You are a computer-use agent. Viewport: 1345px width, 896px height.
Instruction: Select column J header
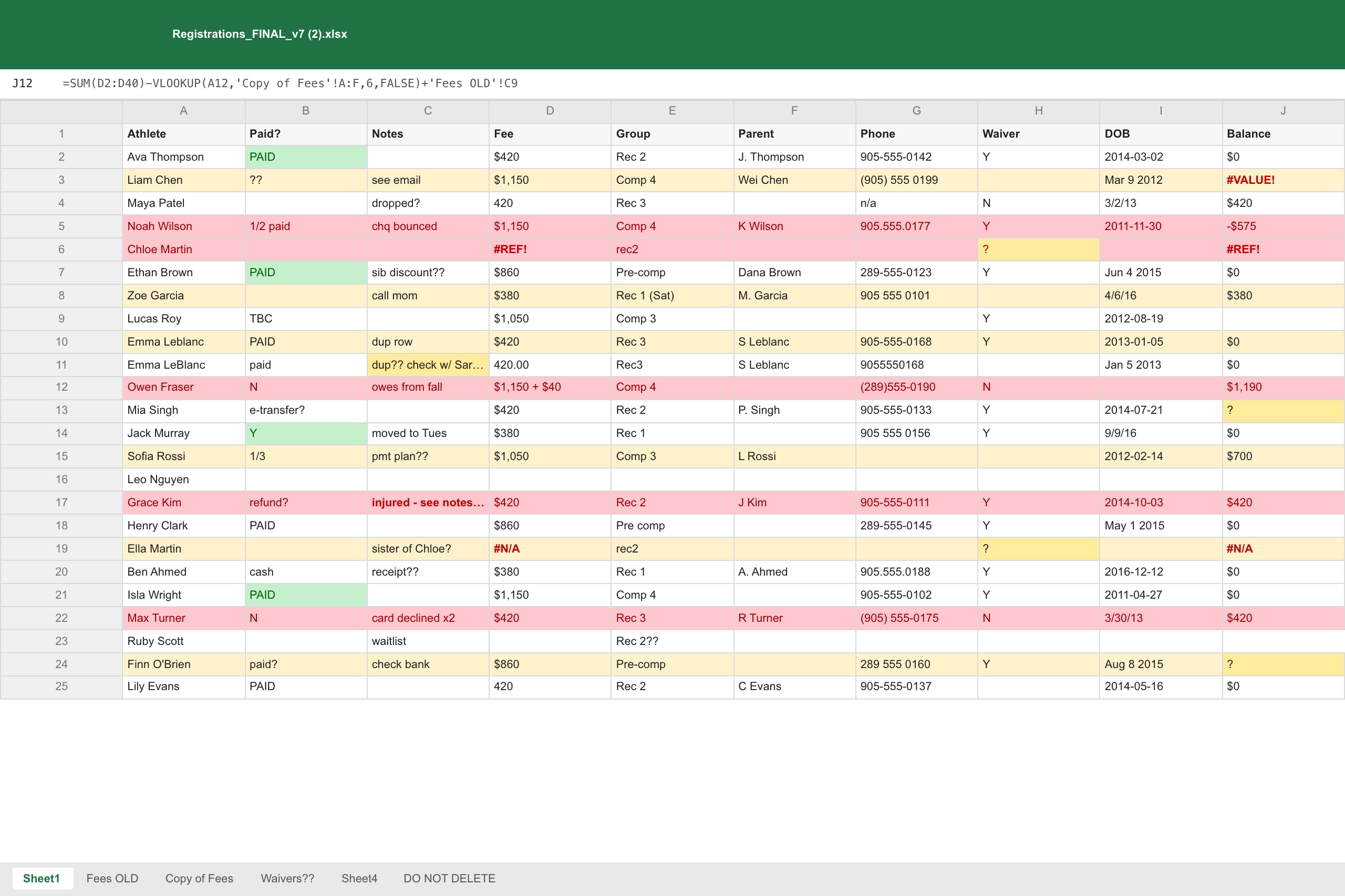(x=1283, y=111)
